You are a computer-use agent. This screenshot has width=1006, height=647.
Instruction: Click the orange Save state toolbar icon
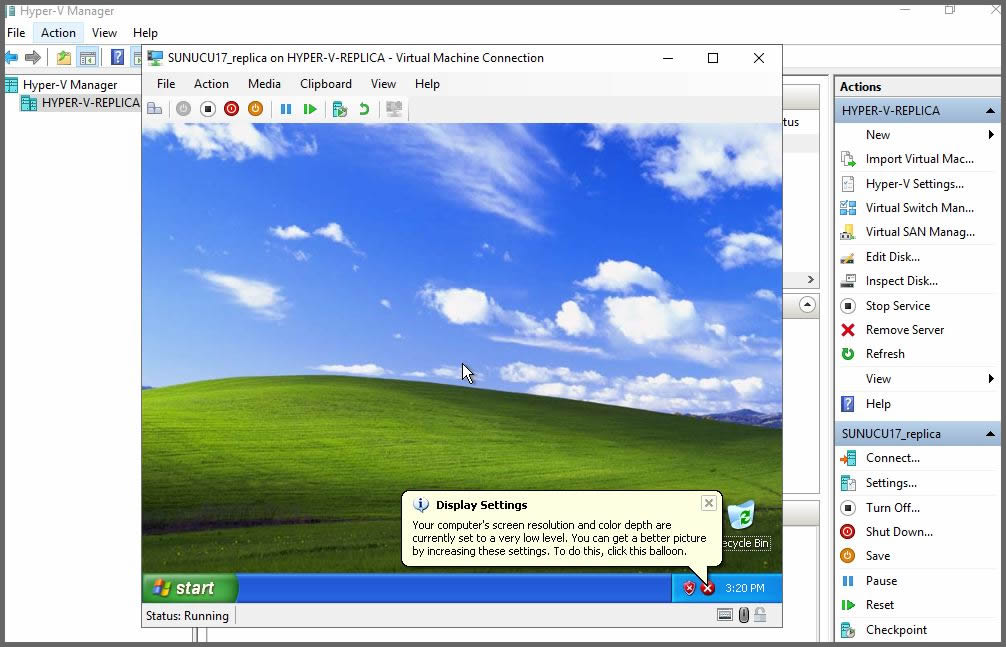(x=255, y=109)
